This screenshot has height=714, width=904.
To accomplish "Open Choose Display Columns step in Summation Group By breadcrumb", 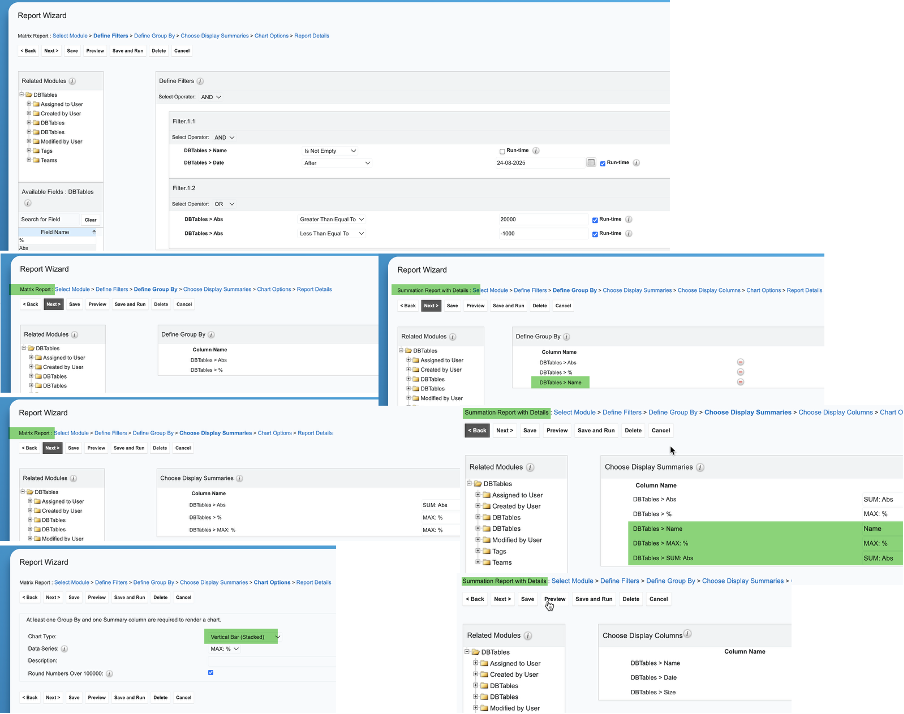I will pyautogui.click(x=709, y=290).
